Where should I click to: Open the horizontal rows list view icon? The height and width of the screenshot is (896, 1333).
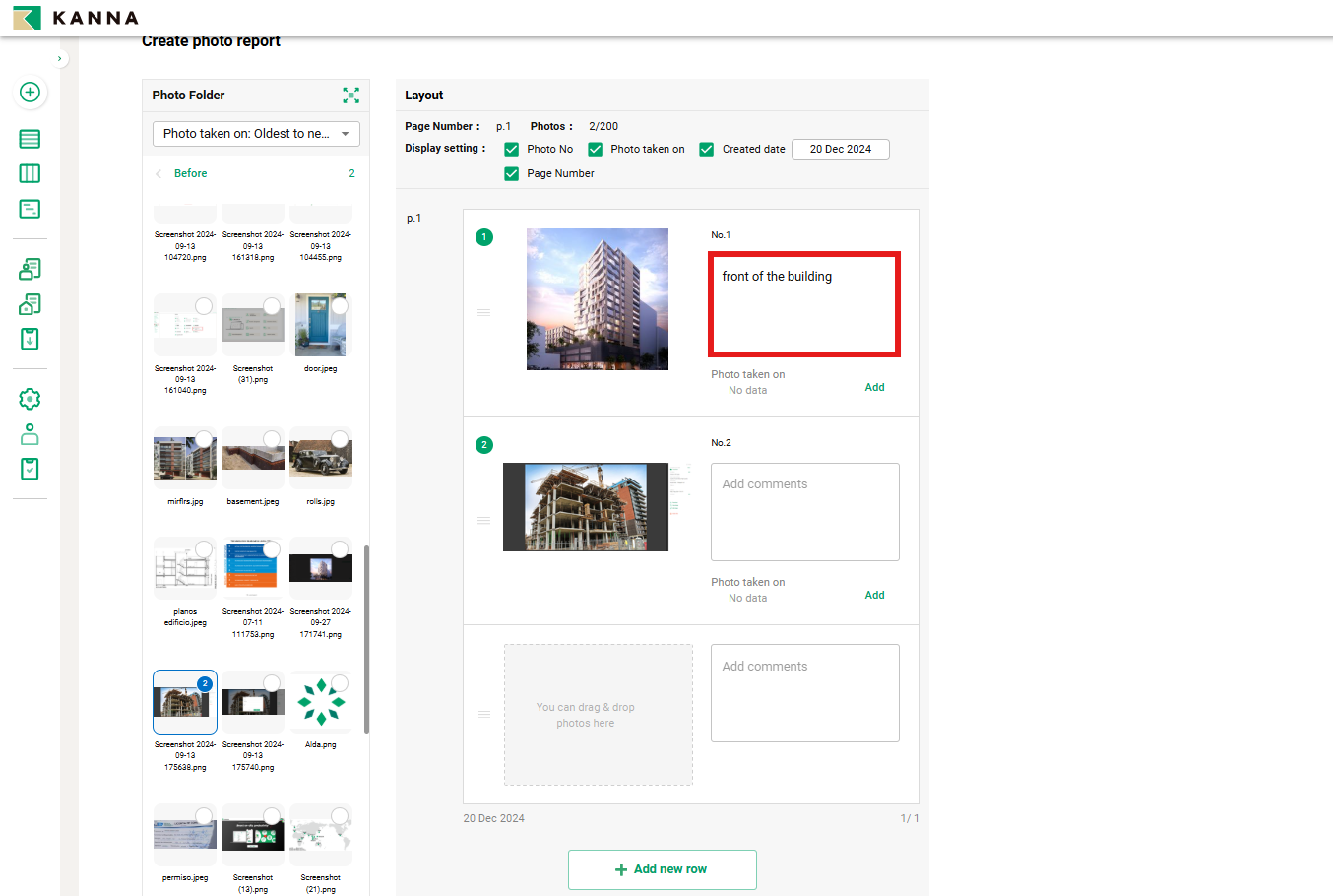30,139
